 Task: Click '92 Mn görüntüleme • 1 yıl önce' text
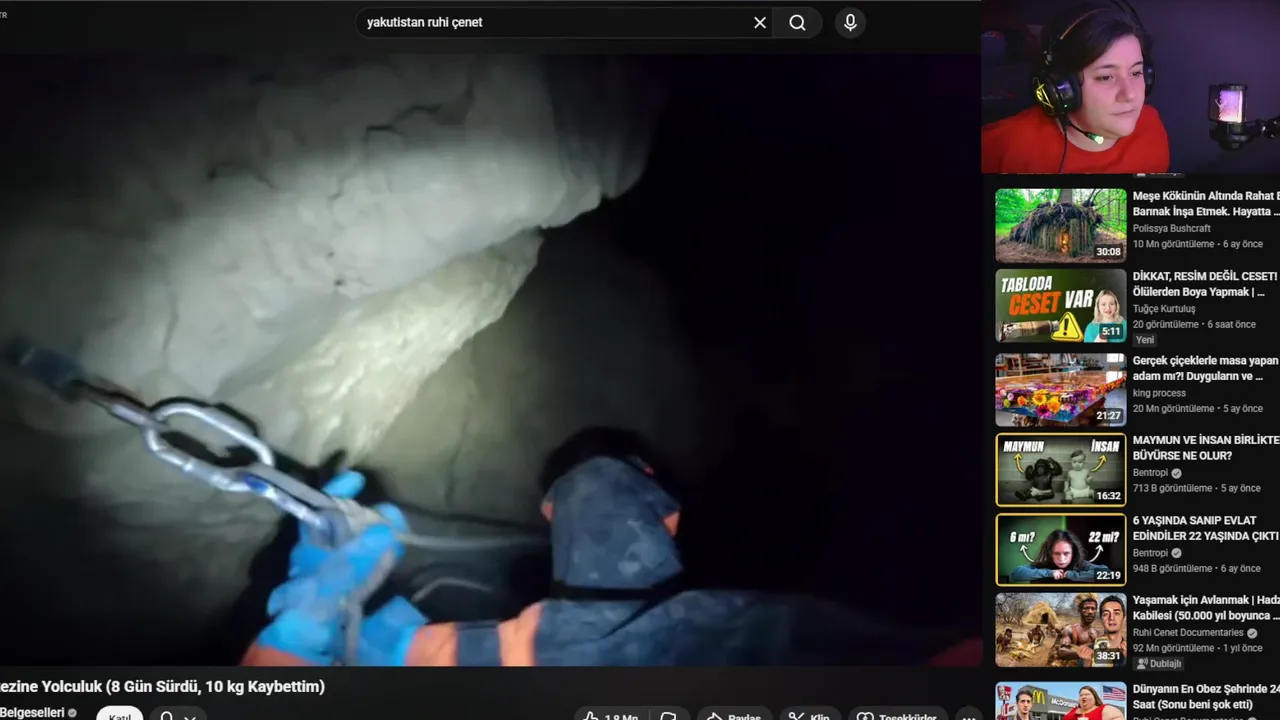point(1197,648)
